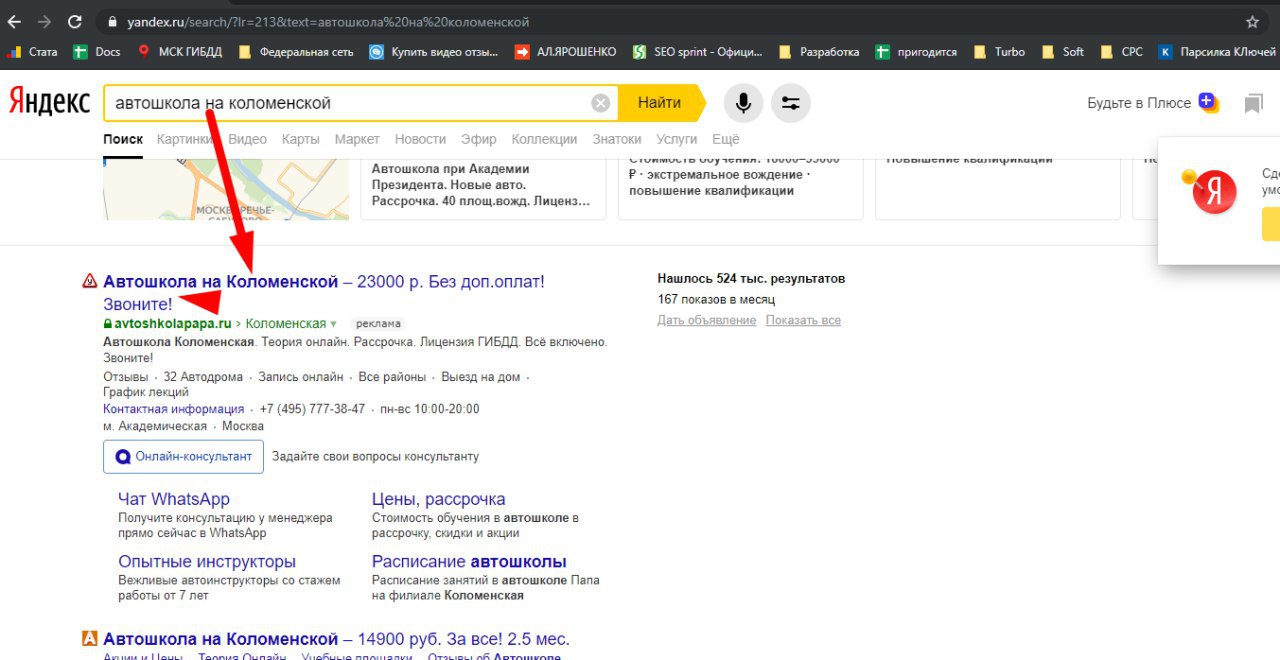Switch to Новости tab
The width and height of the screenshot is (1280, 660).
[x=420, y=139]
